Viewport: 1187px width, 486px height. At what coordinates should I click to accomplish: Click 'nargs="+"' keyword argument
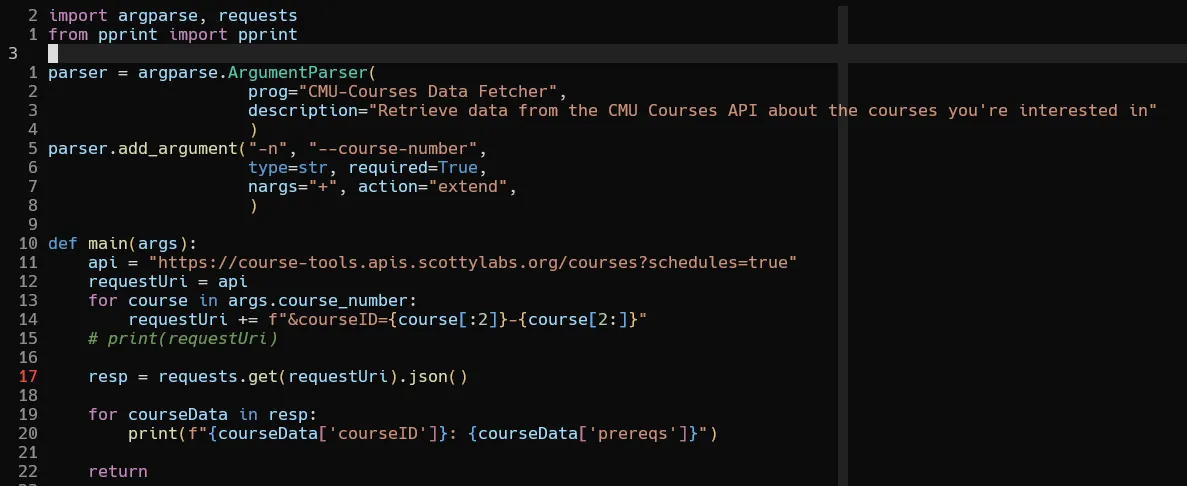click(293, 186)
